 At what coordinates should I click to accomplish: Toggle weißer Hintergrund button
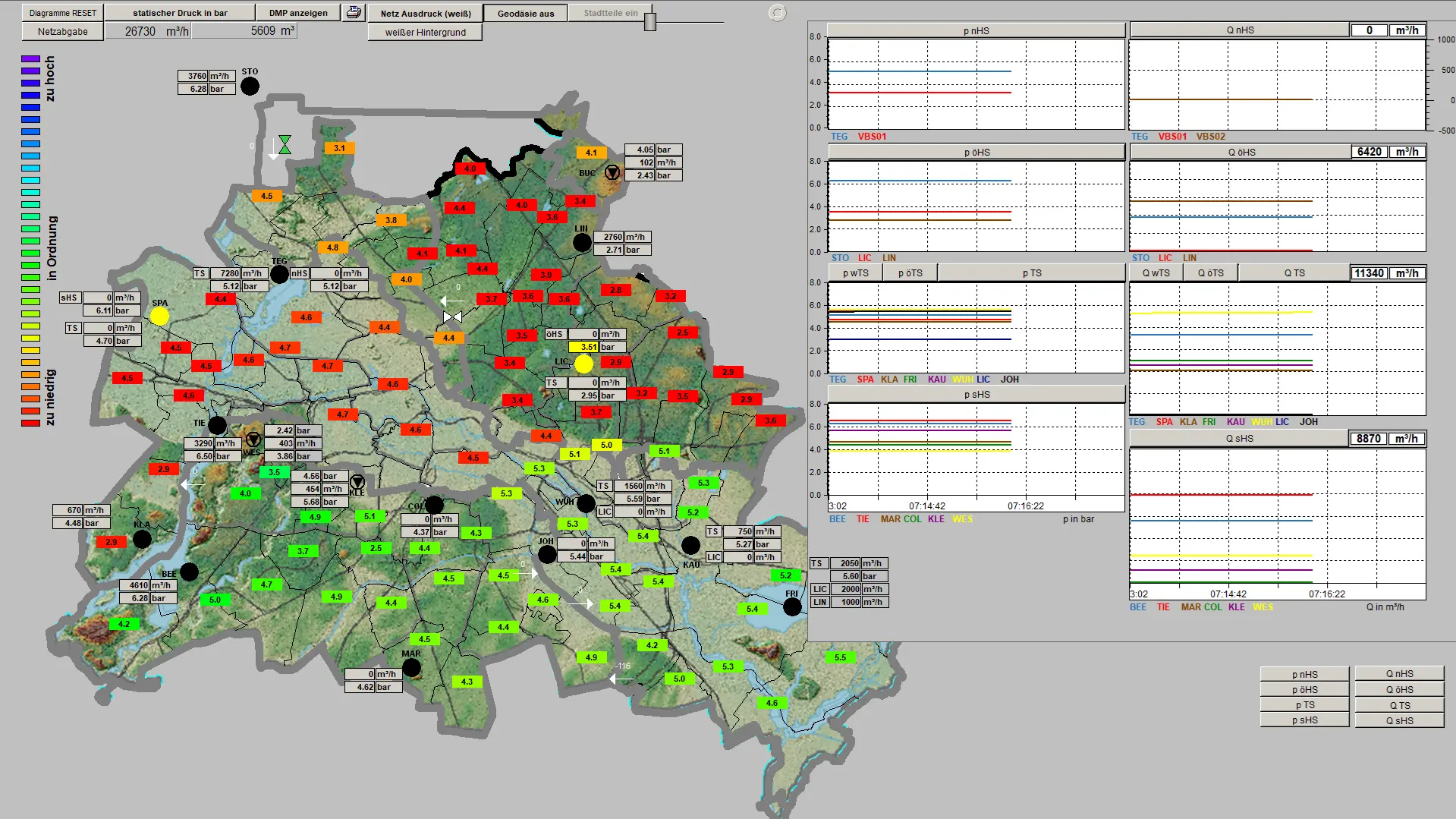coord(425,32)
